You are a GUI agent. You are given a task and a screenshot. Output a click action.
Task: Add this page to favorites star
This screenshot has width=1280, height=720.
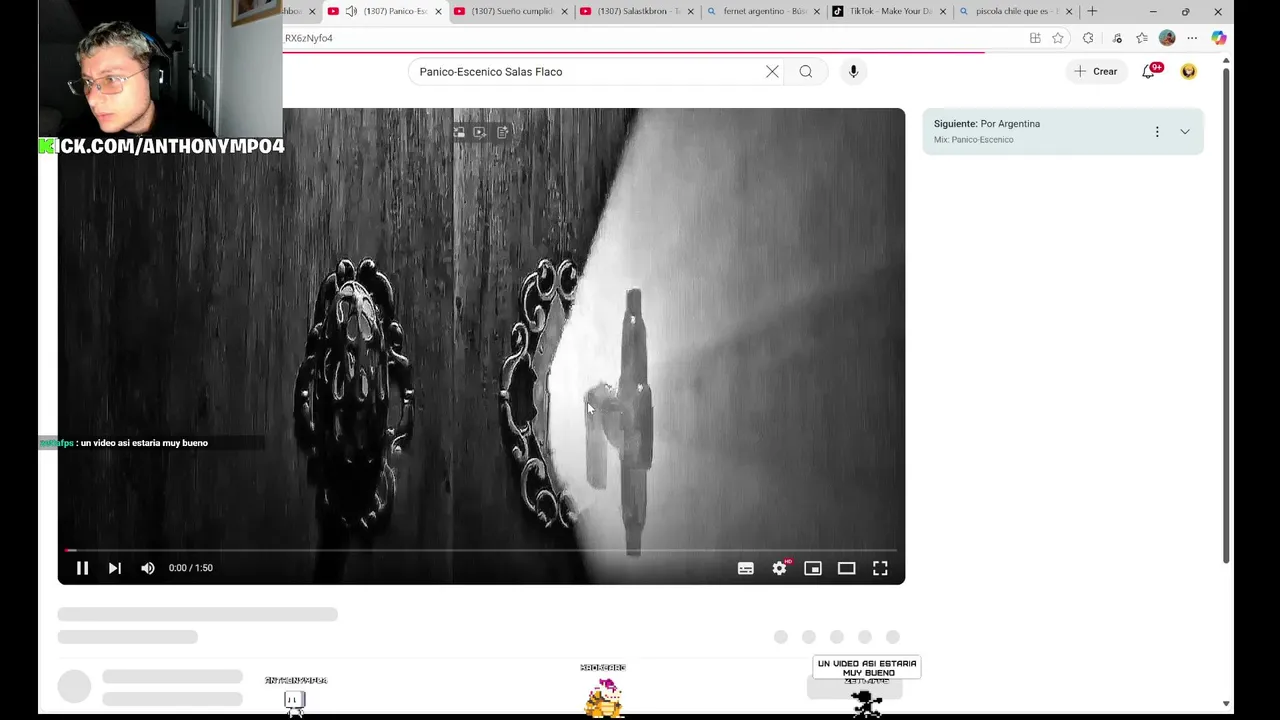1058,38
